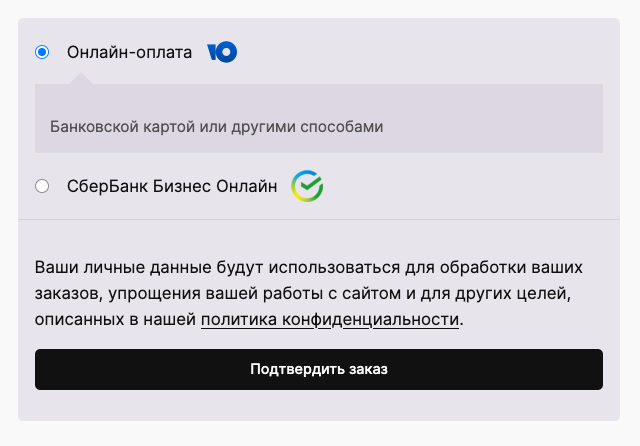Click the word заказов in the notice

pos(67,295)
